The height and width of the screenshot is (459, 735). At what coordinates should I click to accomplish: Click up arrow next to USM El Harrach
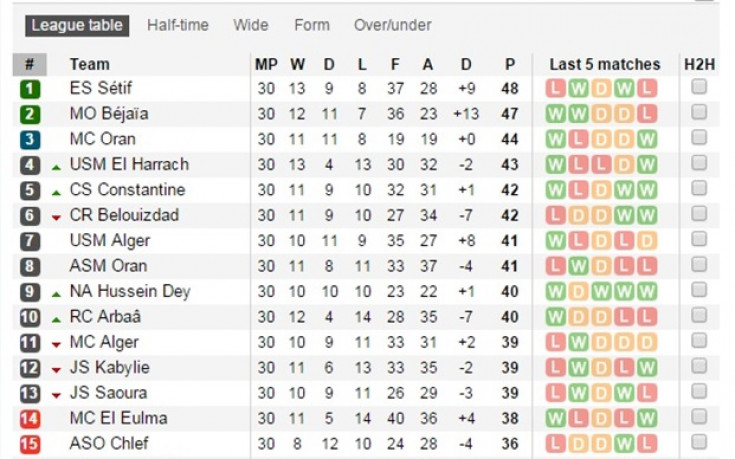(x=56, y=167)
